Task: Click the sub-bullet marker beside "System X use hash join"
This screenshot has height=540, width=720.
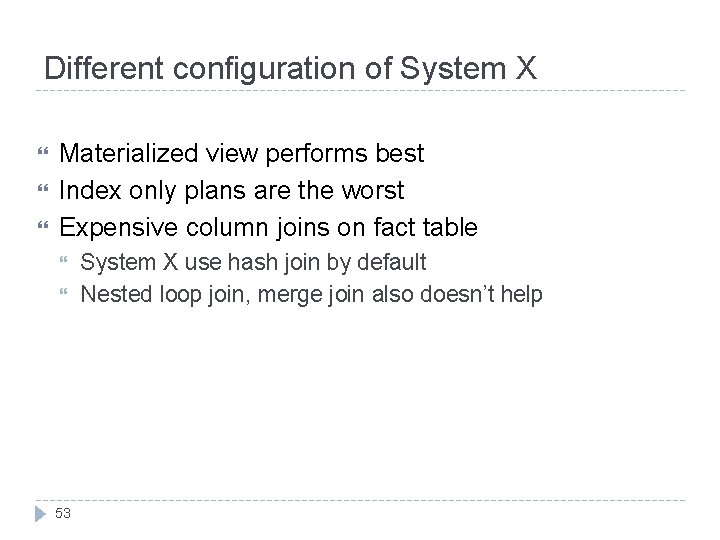Action: coord(65,263)
